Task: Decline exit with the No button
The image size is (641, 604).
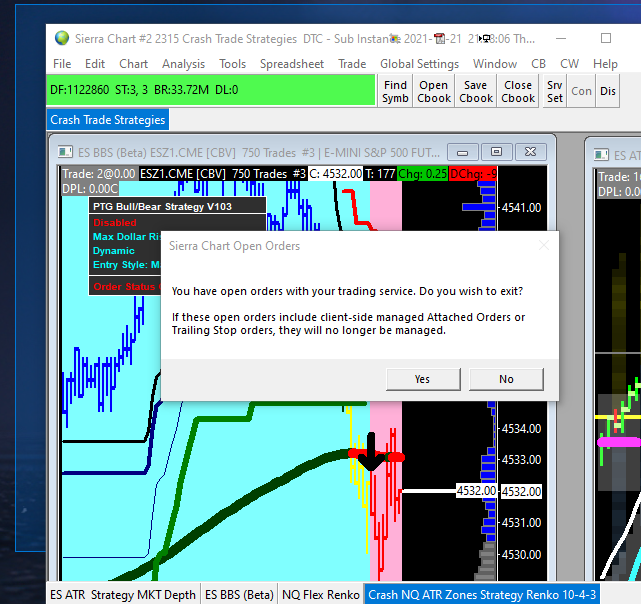Action: coord(506,379)
